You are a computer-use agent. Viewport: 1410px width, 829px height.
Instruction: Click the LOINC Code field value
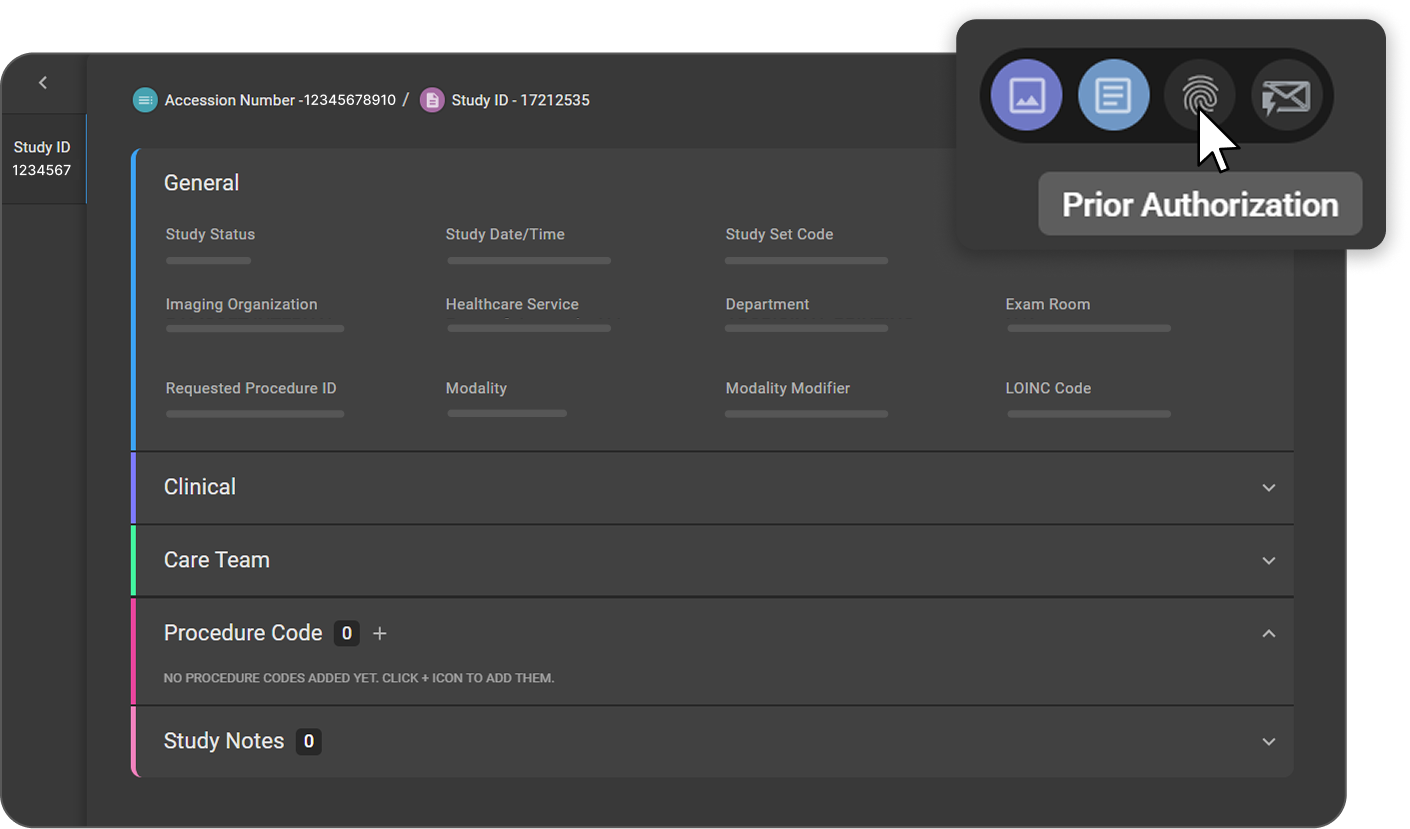(x=1088, y=414)
